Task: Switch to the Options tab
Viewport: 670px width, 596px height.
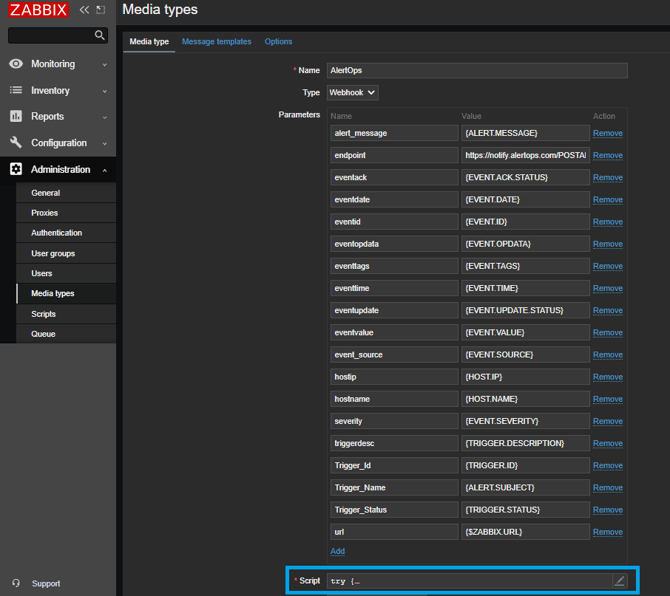Action: (x=278, y=42)
